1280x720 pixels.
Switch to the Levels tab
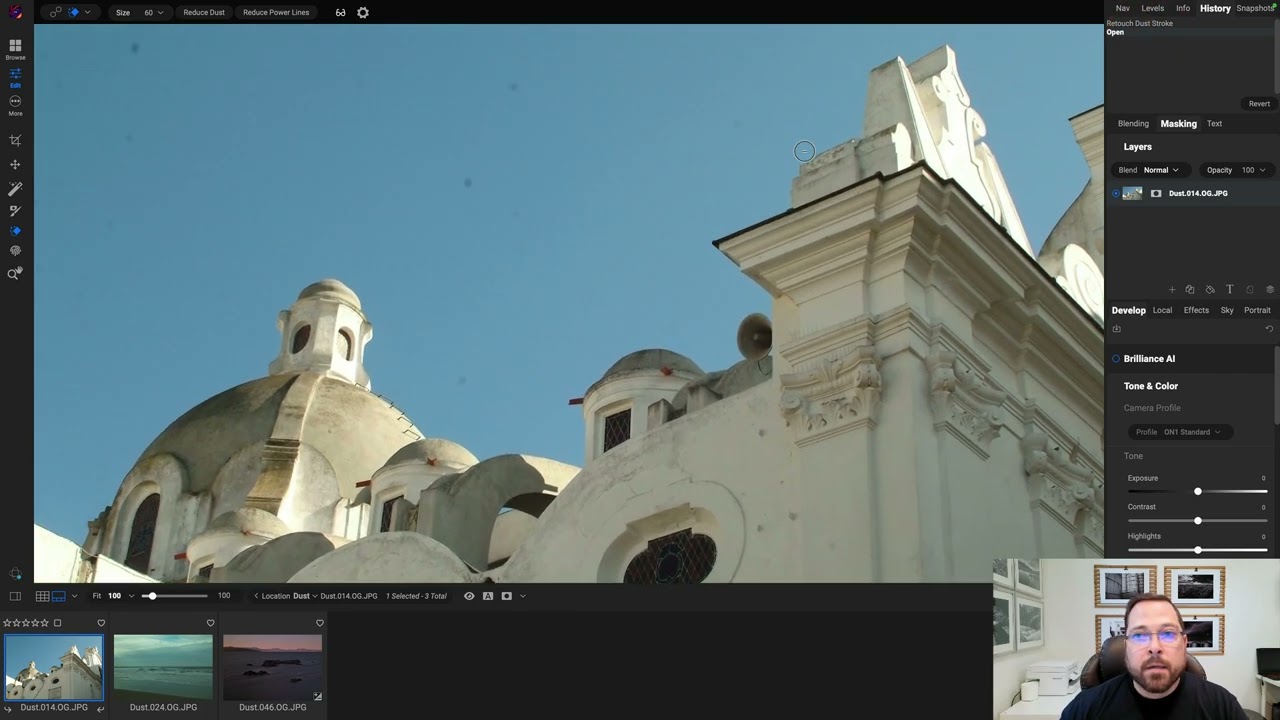[x=1153, y=8]
